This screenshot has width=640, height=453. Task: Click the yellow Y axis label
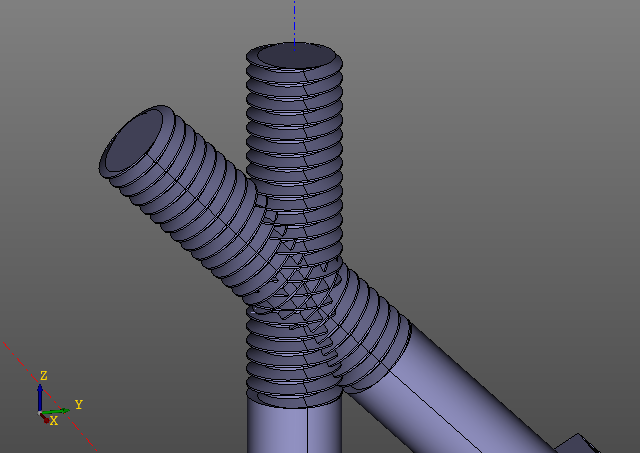point(79,404)
